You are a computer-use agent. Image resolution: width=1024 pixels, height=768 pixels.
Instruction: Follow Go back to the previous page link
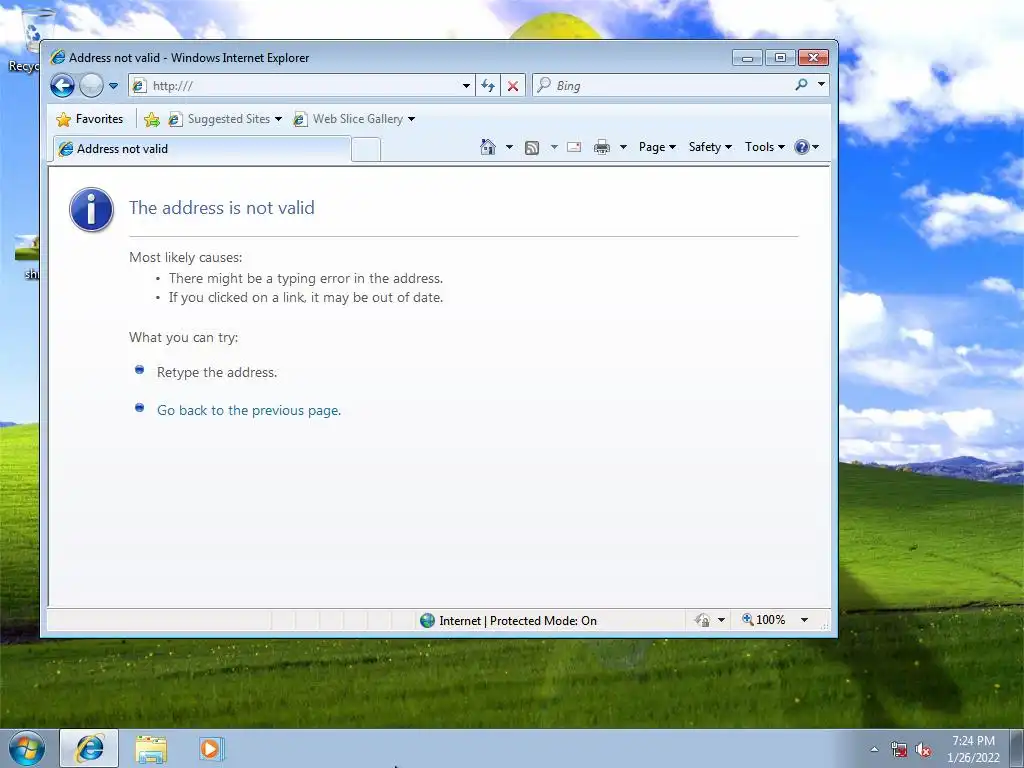[249, 410]
